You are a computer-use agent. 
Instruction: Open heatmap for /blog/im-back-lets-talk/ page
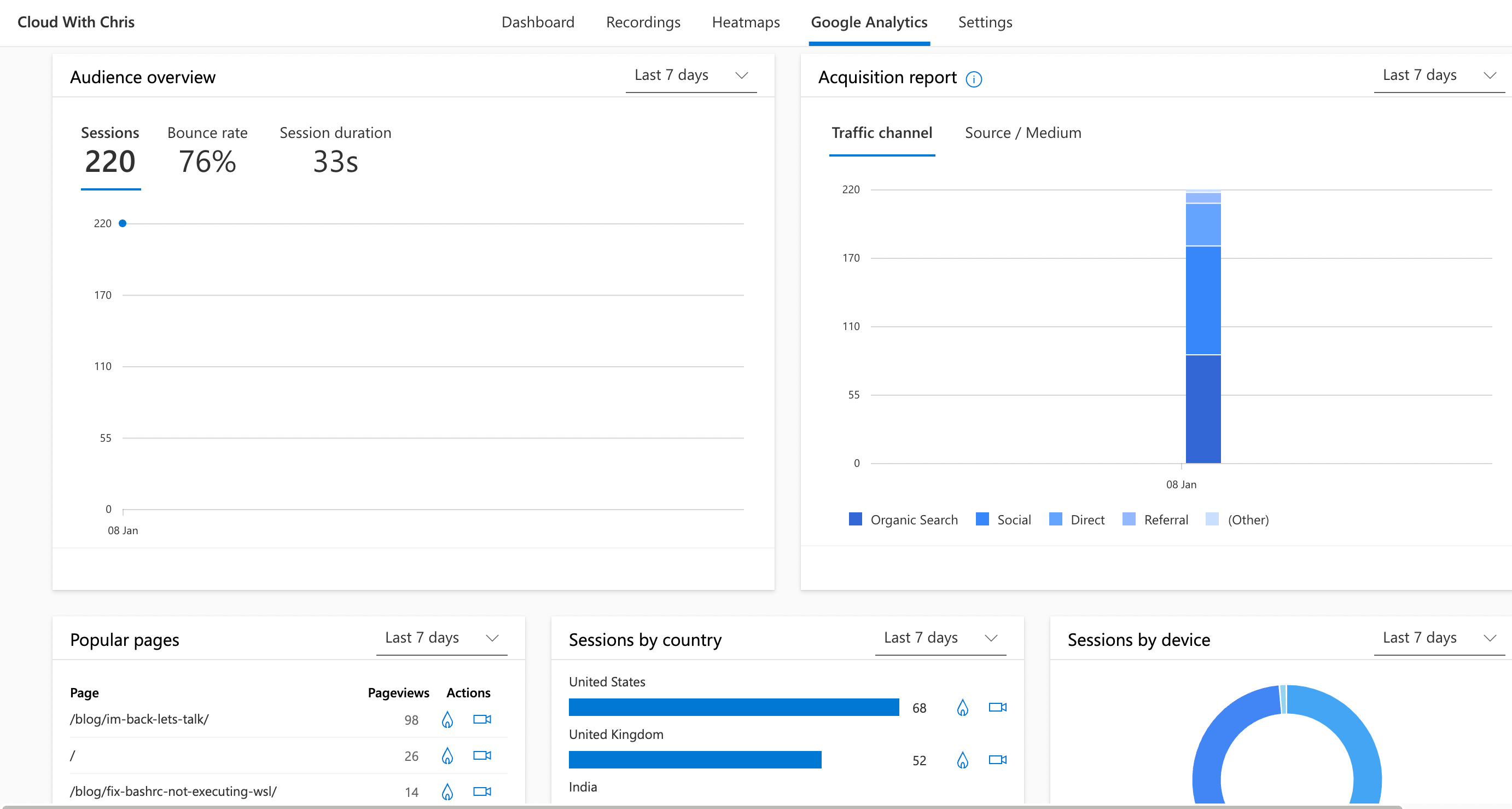pyautogui.click(x=447, y=720)
